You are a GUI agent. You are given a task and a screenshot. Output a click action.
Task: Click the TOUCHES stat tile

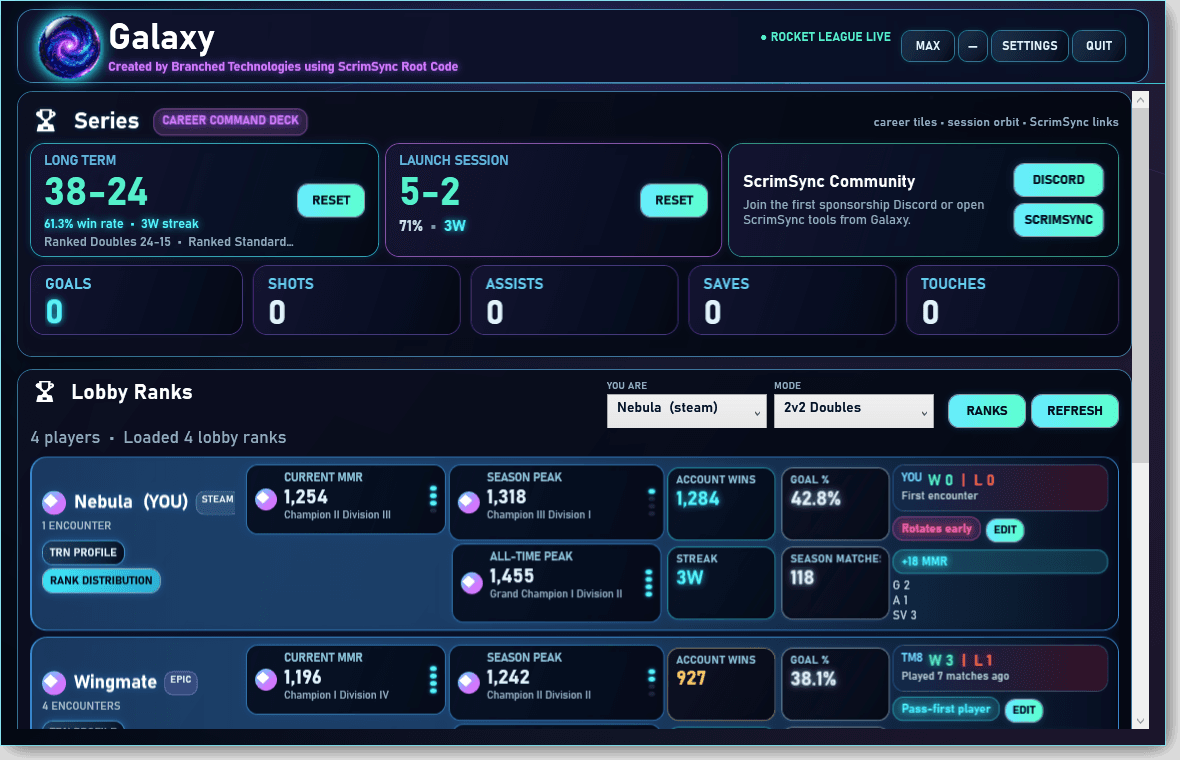(x=1012, y=300)
